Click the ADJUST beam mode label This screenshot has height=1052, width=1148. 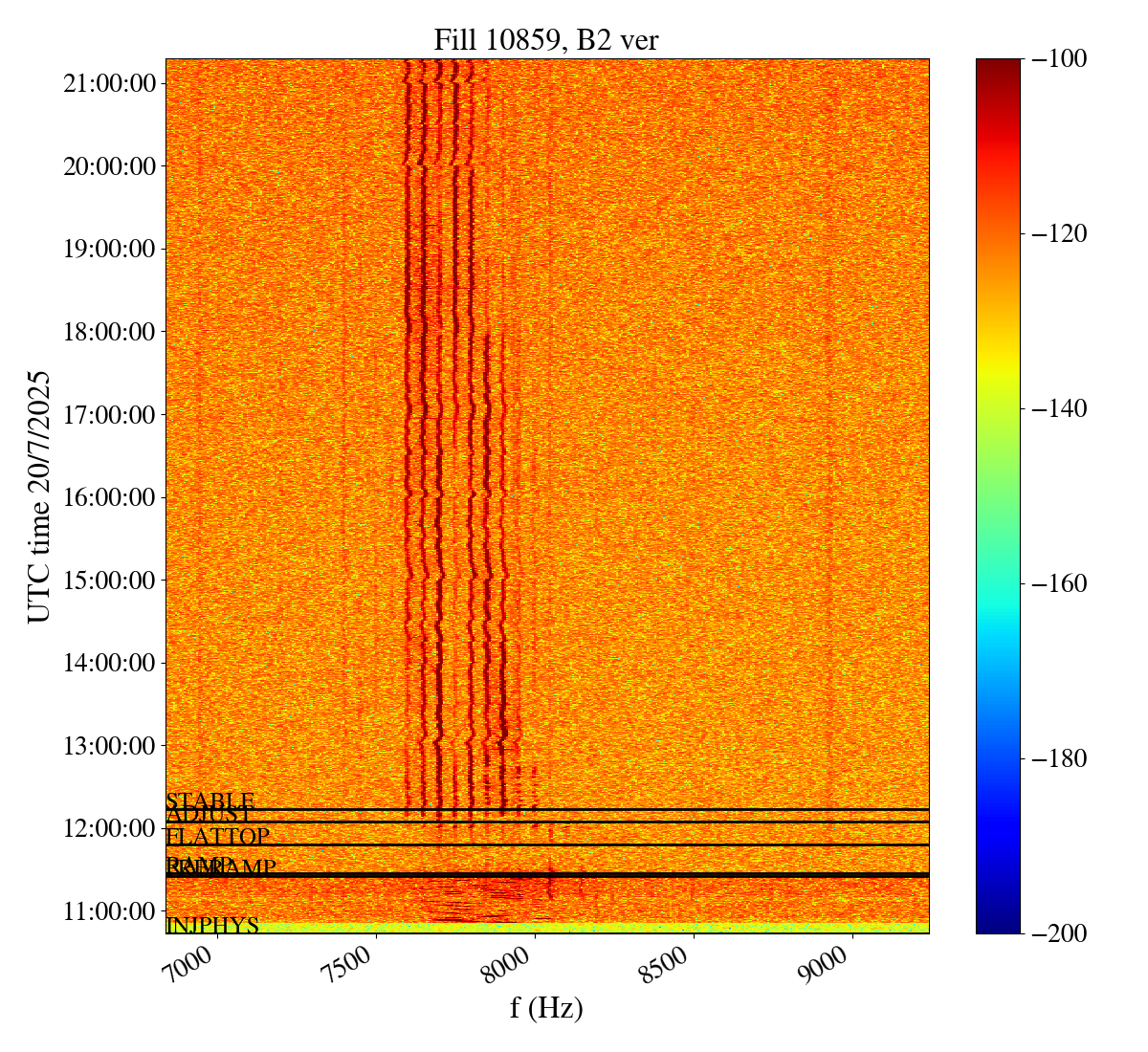(210, 815)
